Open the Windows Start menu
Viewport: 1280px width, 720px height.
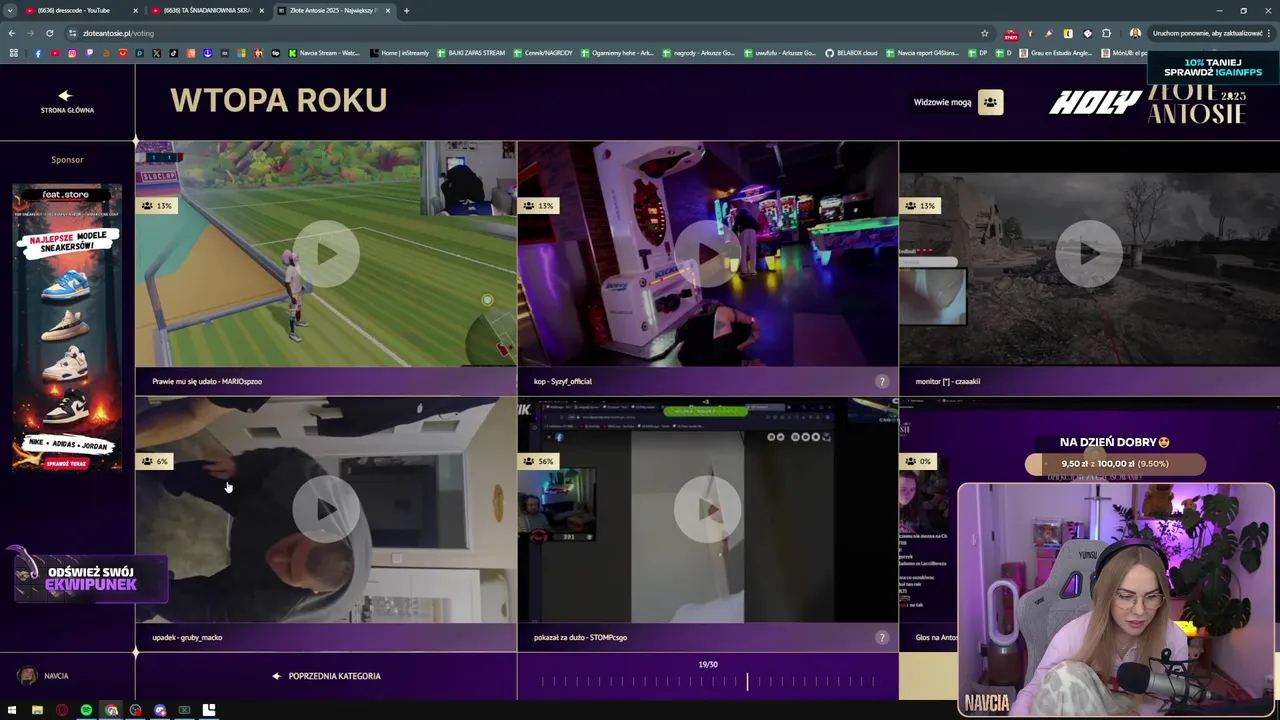tap(12, 710)
